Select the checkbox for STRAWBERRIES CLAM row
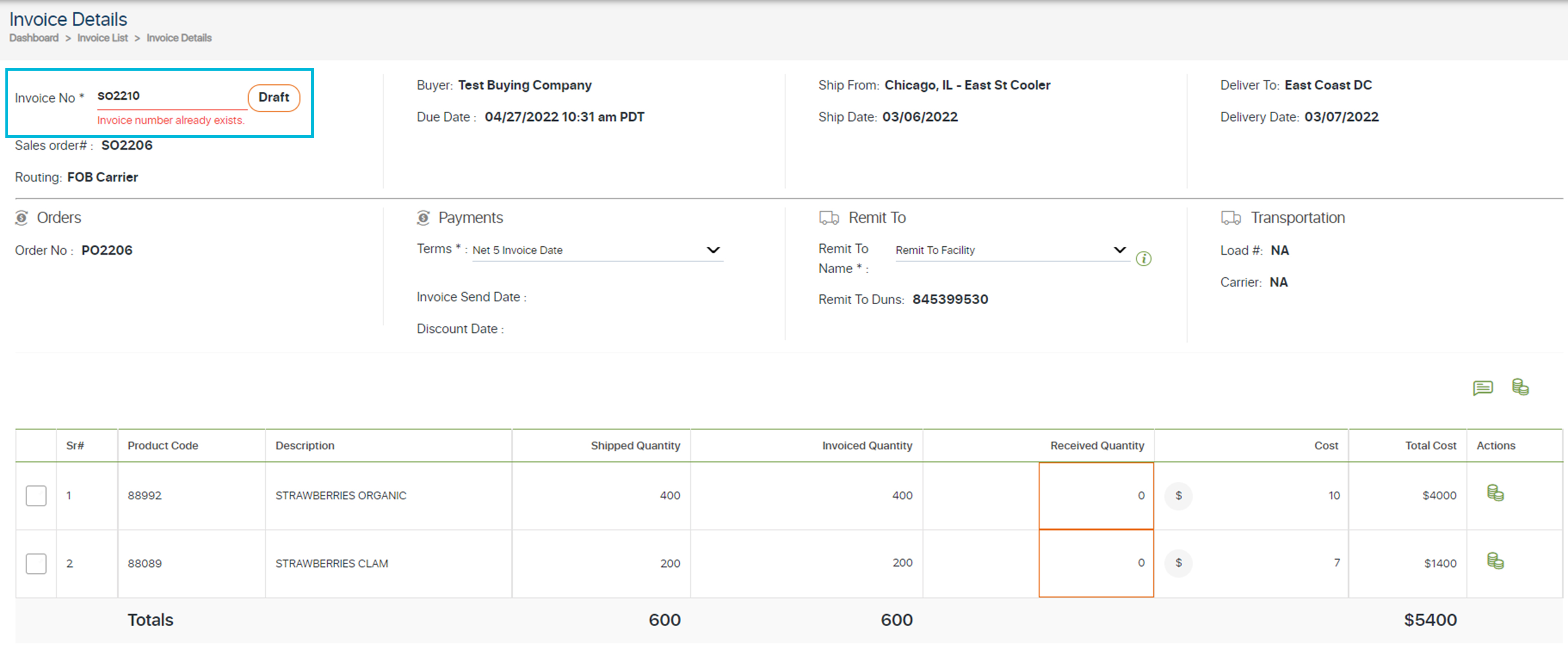 coord(36,563)
